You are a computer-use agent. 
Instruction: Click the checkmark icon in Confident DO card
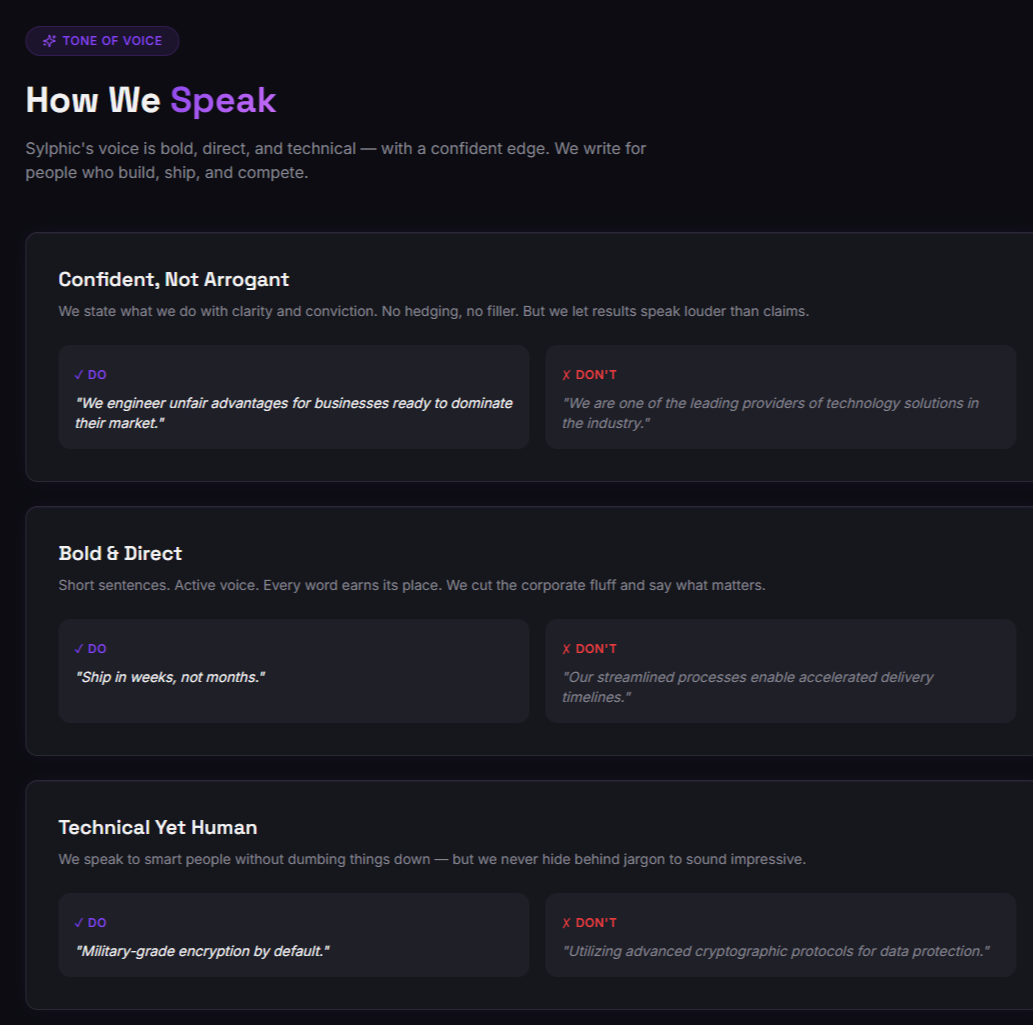pyautogui.click(x=79, y=375)
